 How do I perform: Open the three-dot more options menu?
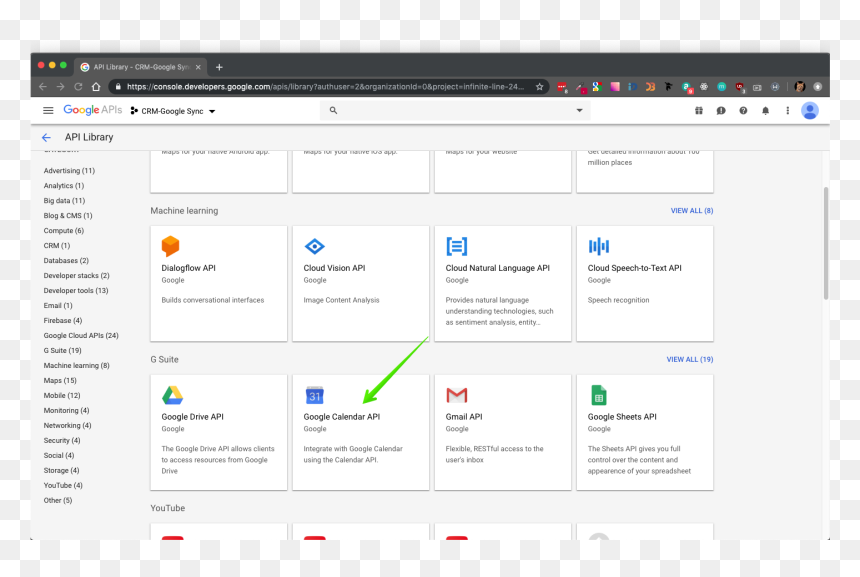(788, 110)
